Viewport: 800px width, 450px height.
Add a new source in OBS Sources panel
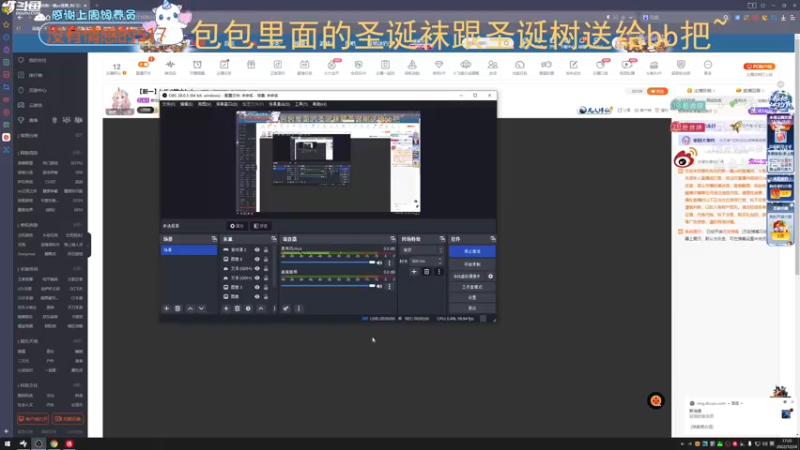tap(226, 308)
